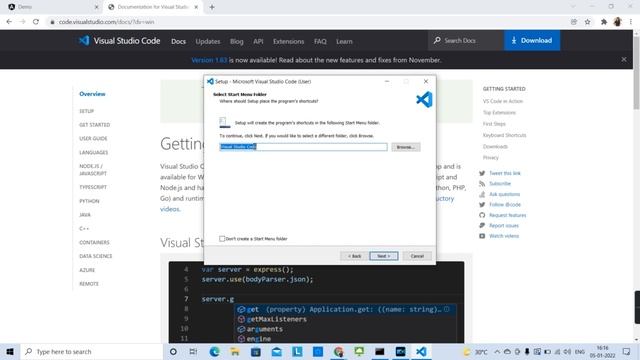640x360 pixels.
Task: Click the browser back arrow
Action: [x=9, y=22]
